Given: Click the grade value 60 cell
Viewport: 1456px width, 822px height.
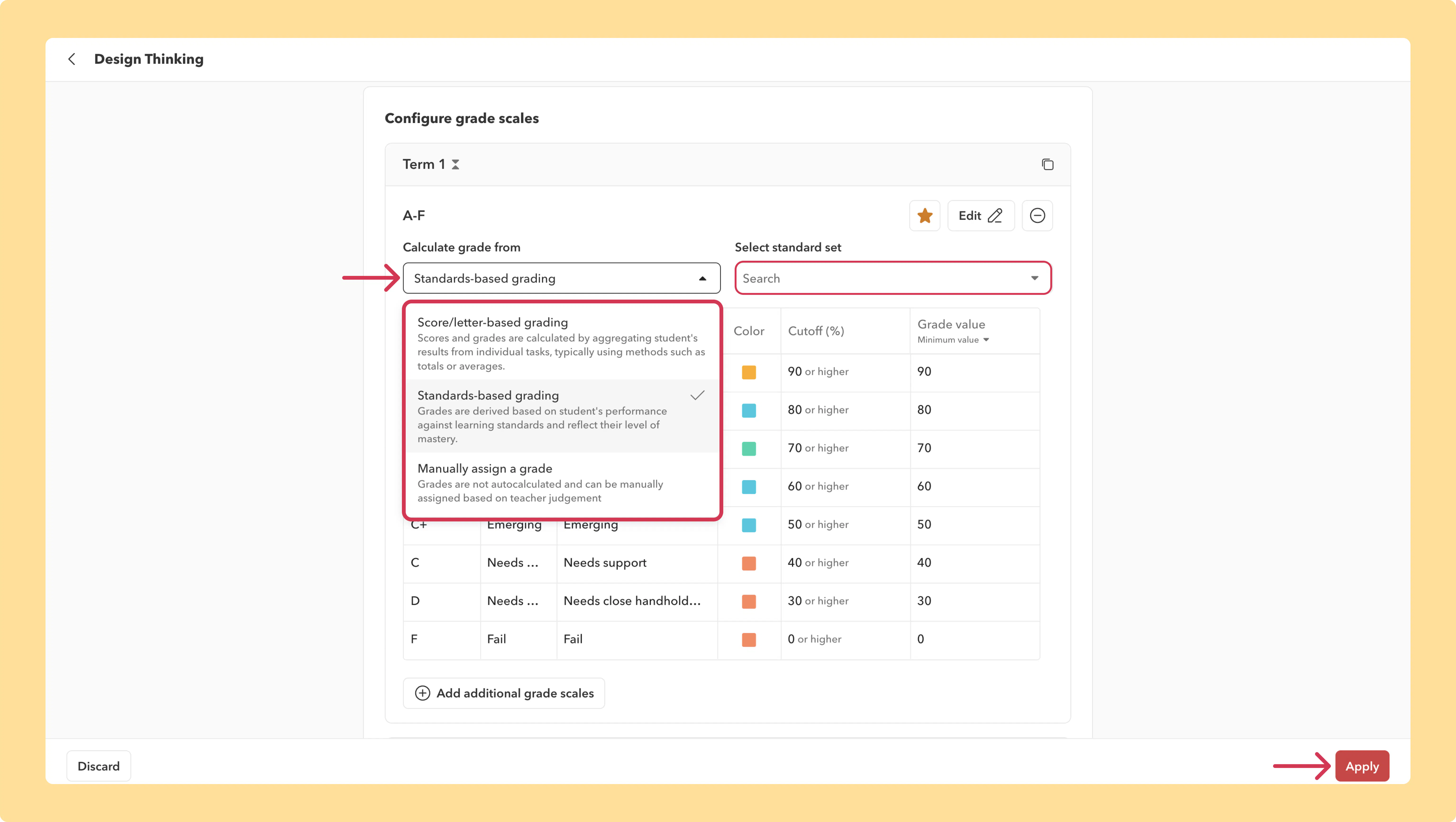Looking at the screenshot, I should coord(975,487).
